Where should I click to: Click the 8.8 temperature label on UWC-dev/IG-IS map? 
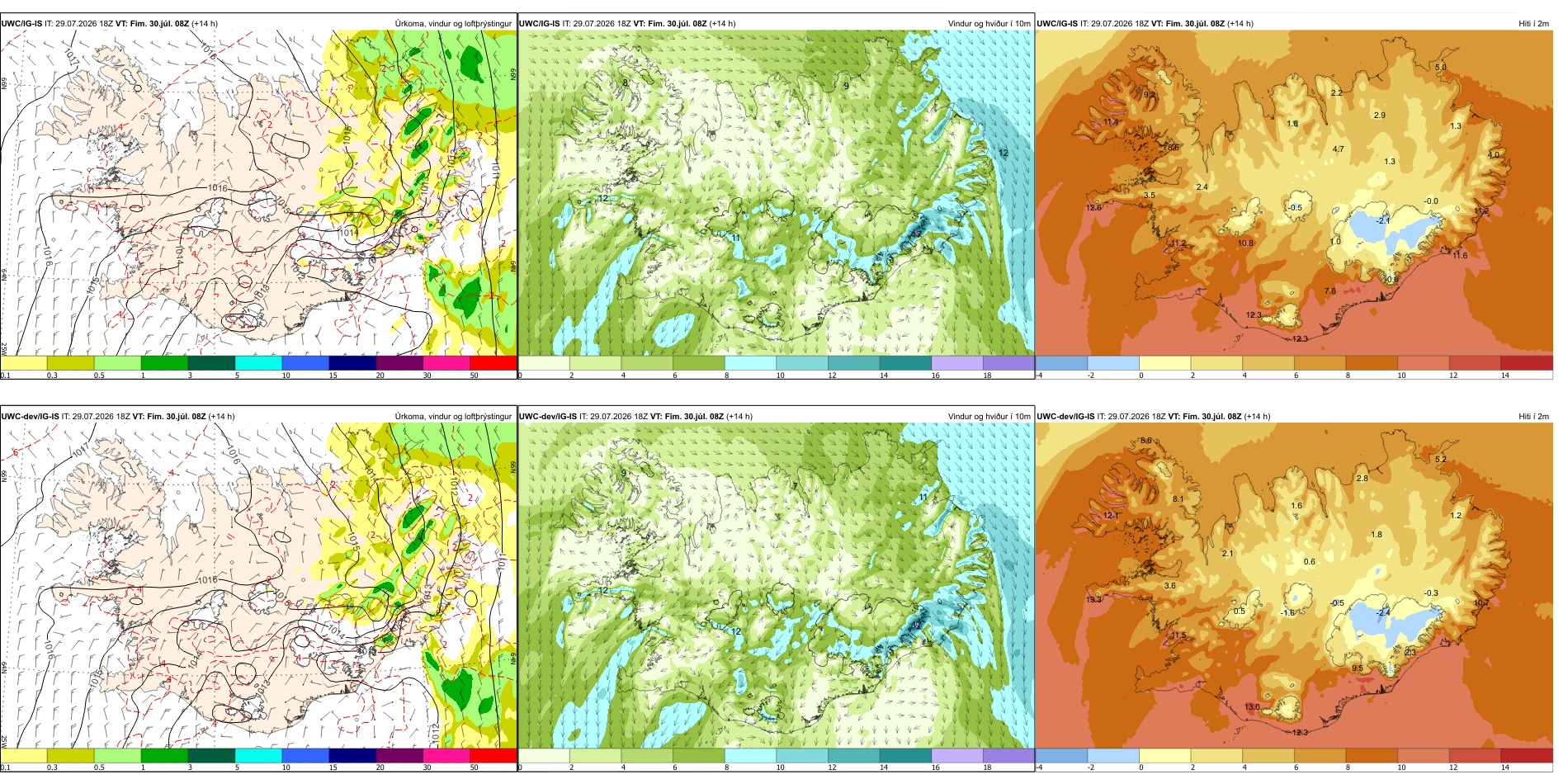click(x=1146, y=441)
